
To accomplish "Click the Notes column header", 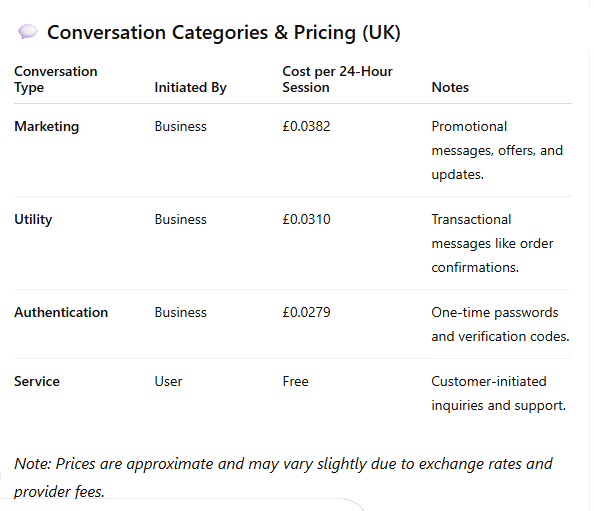I will tap(450, 88).
